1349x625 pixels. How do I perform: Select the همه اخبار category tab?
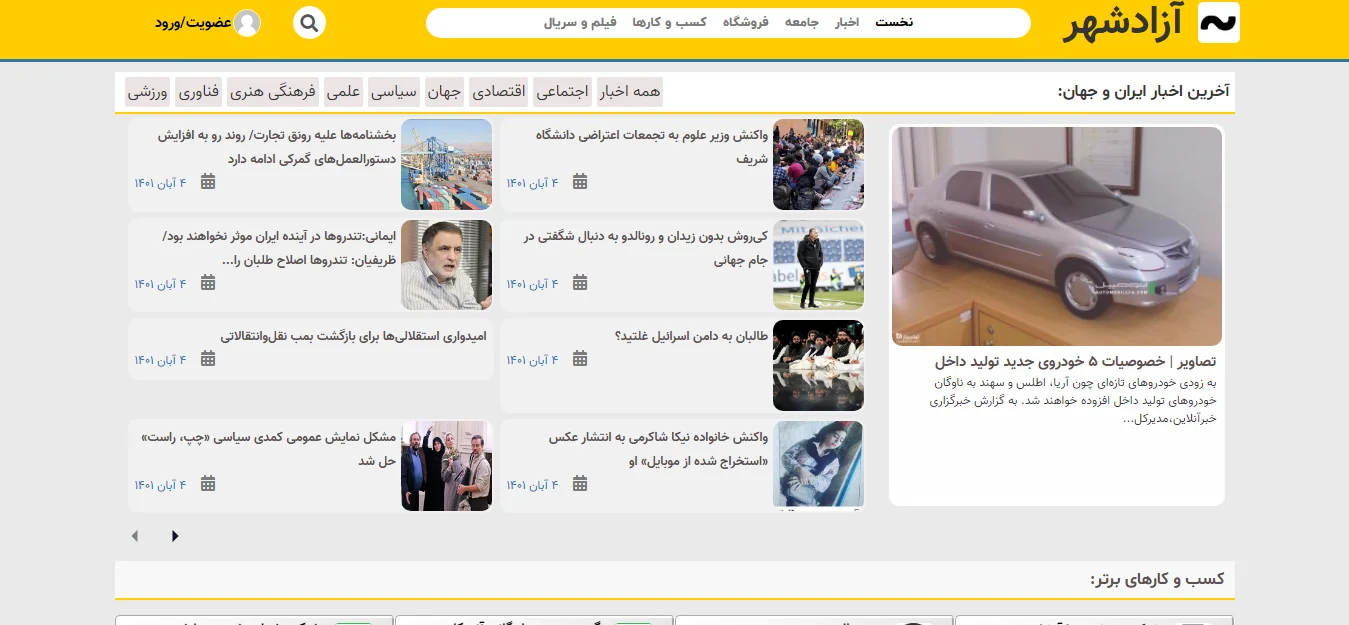(630, 92)
